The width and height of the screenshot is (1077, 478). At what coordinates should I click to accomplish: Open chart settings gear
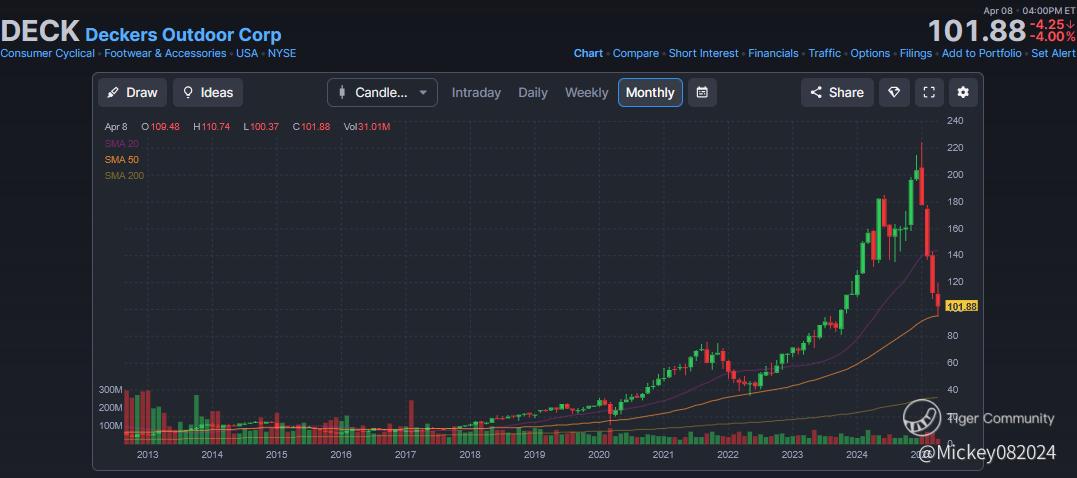click(x=963, y=93)
